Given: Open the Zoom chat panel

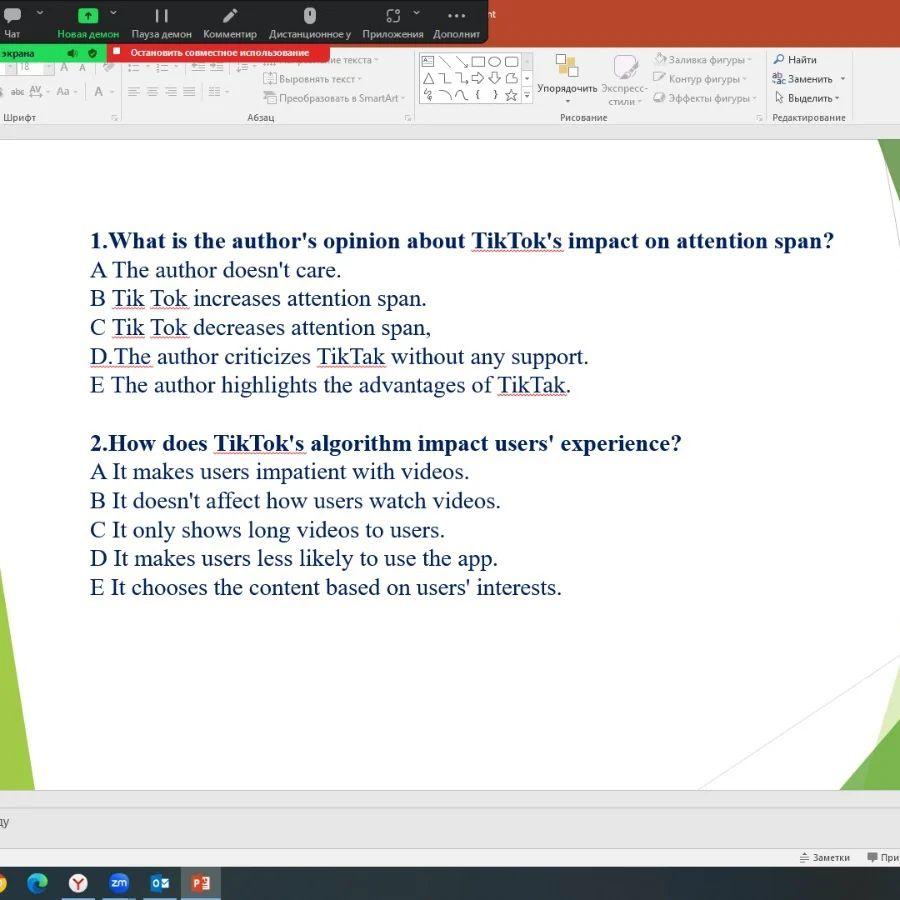Looking at the screenshot, I should 11,22.
